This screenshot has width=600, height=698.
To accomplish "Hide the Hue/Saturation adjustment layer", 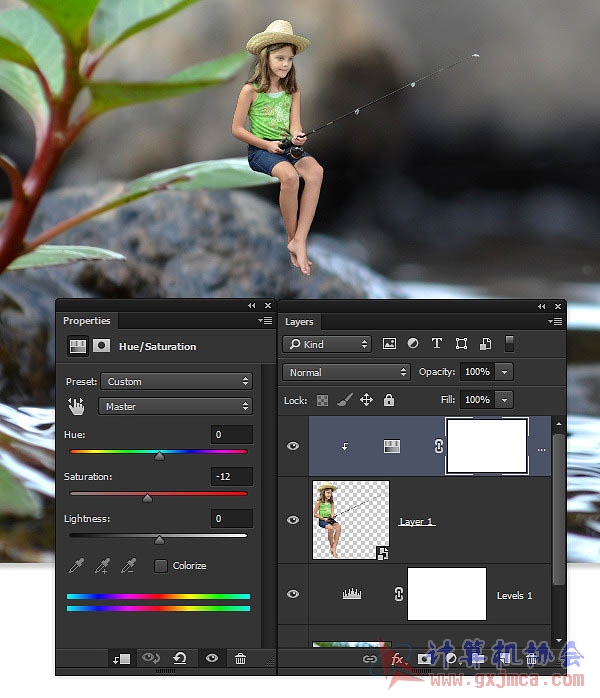I will (293, 446).
